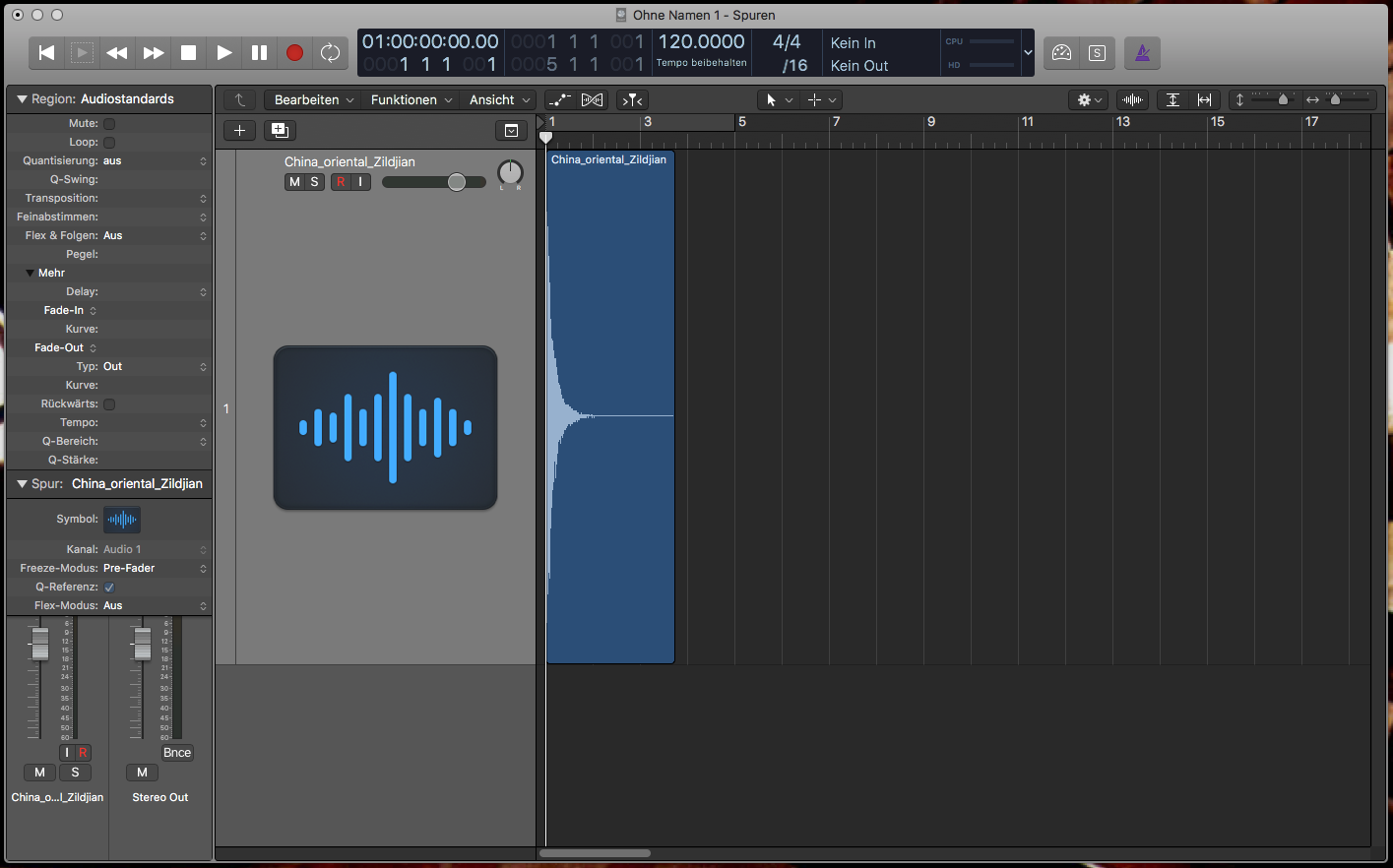Click the Go to Beginning button
The width and height of the screenshot is (1393, 868).
tap(46, 53)
